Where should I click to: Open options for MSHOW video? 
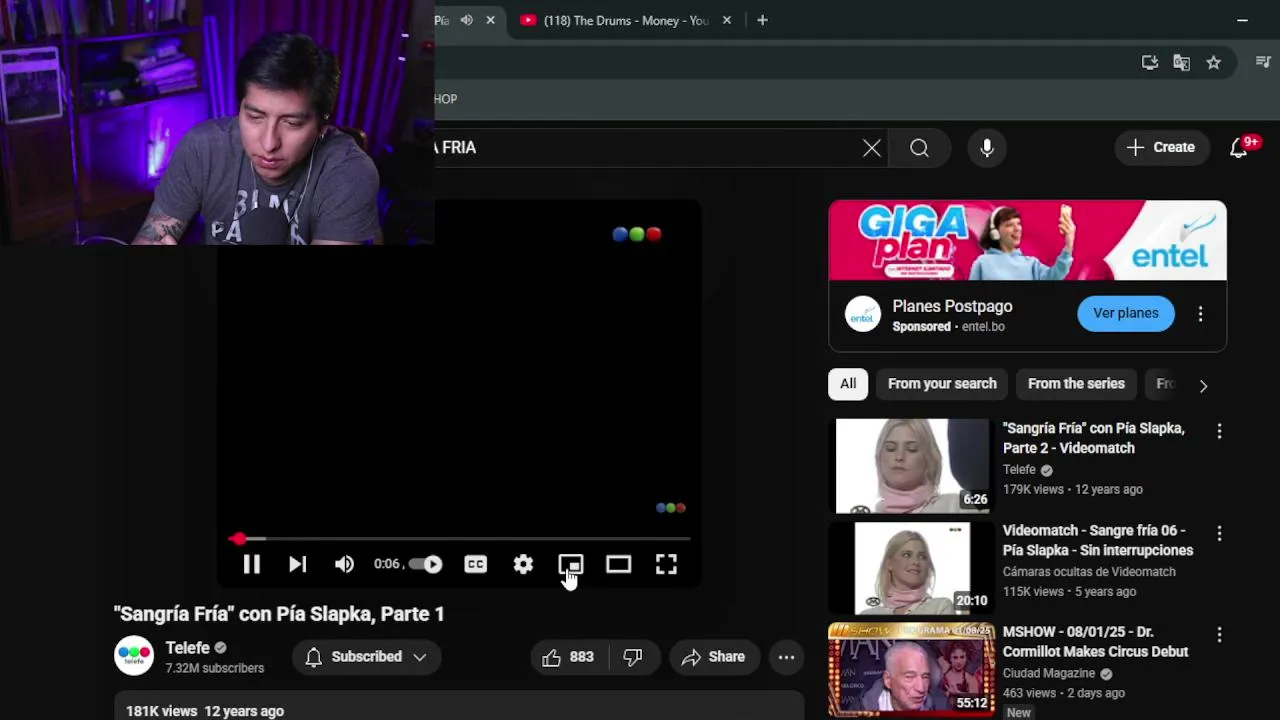[1219, 635]
